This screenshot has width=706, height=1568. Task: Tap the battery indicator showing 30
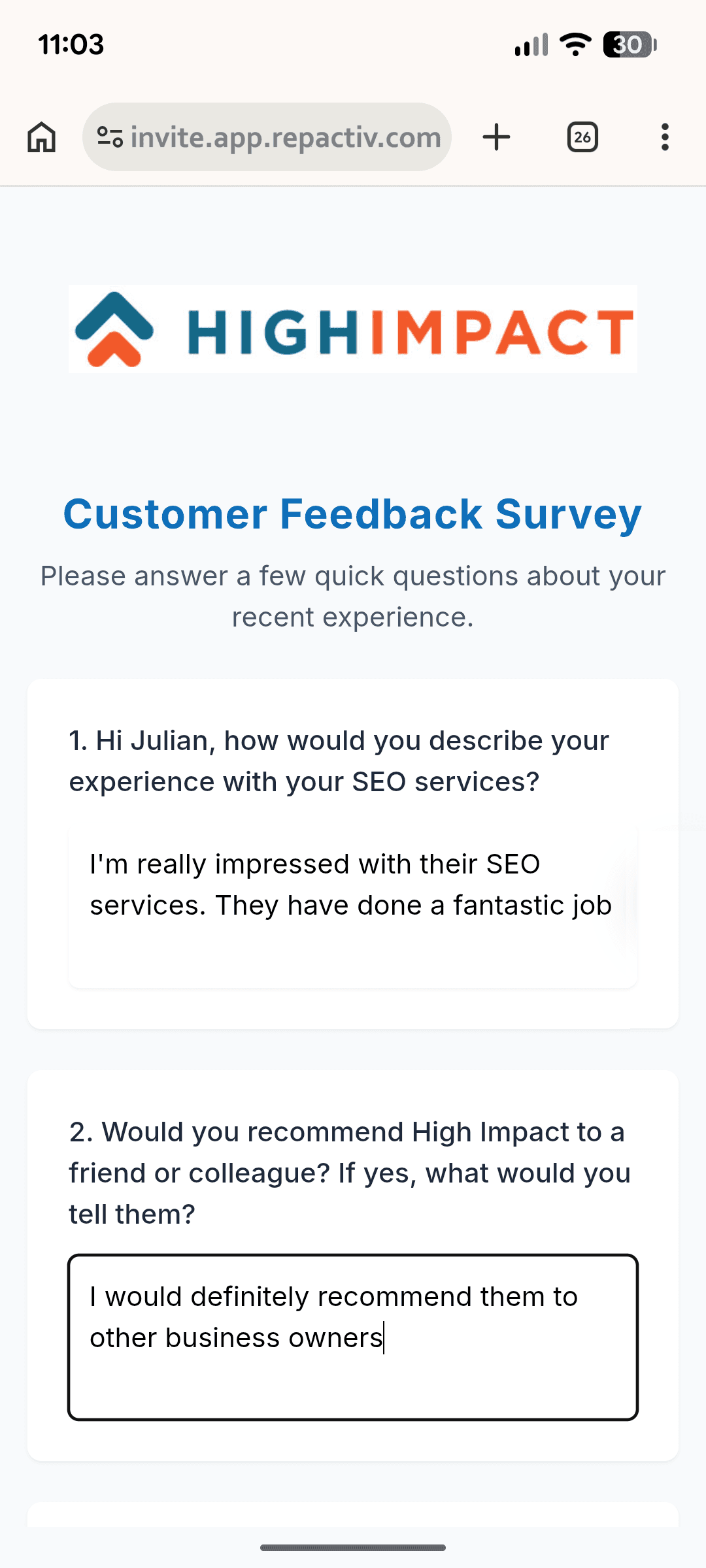(626, 44)
